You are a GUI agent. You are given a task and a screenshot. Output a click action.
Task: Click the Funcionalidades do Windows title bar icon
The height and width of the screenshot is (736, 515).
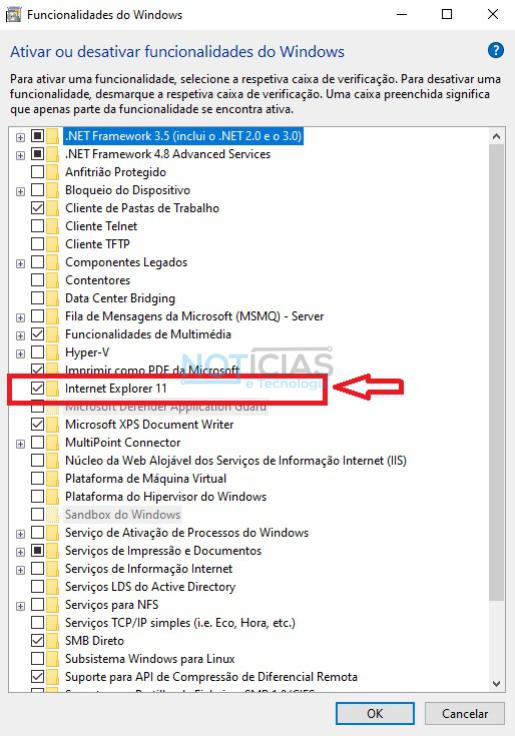(x=13, y=15)
